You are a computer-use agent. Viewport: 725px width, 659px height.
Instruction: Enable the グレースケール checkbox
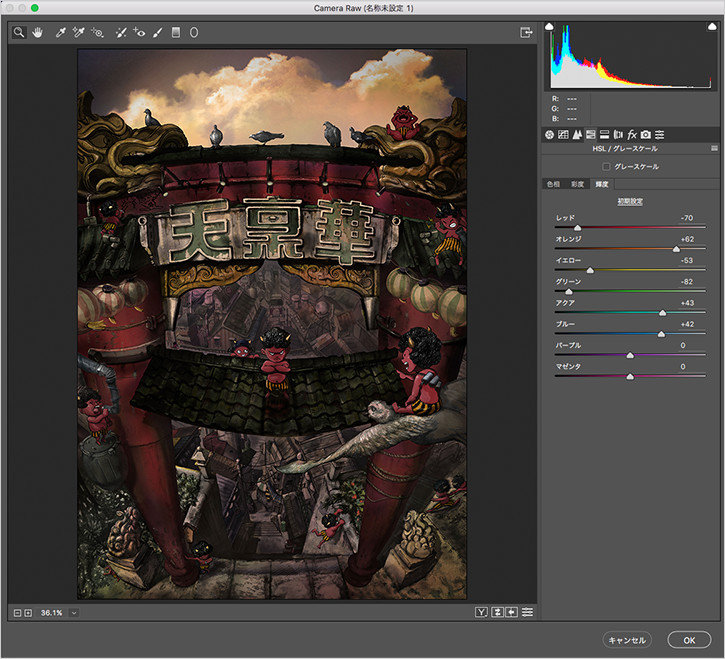click(606, 166)
